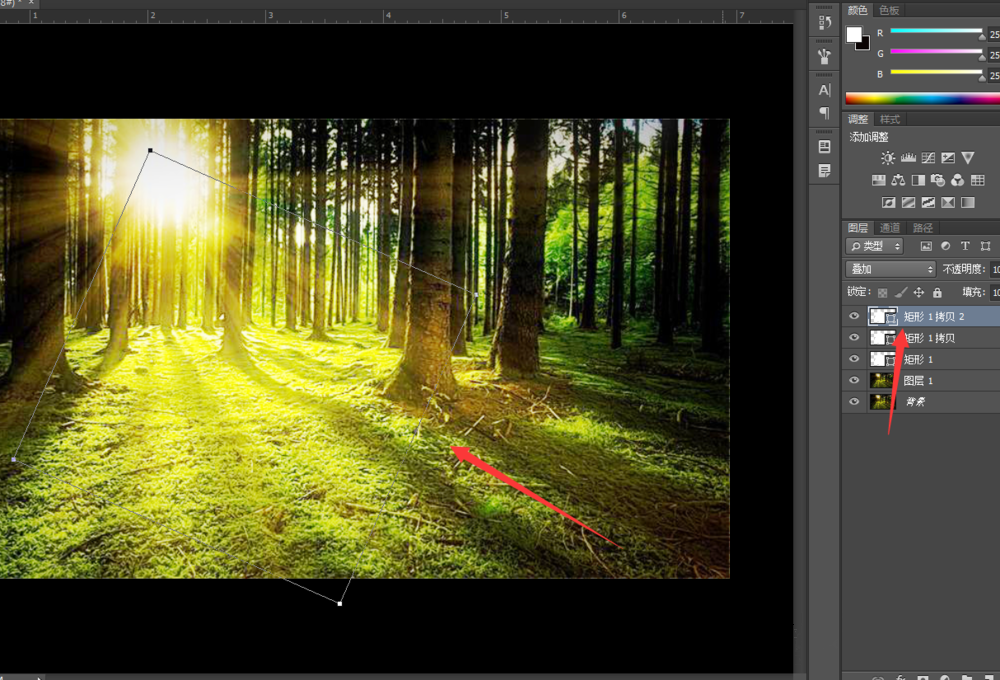Add a Color Balance adjustment
The height and width of the screenshot is (680, 1000).
898,180
